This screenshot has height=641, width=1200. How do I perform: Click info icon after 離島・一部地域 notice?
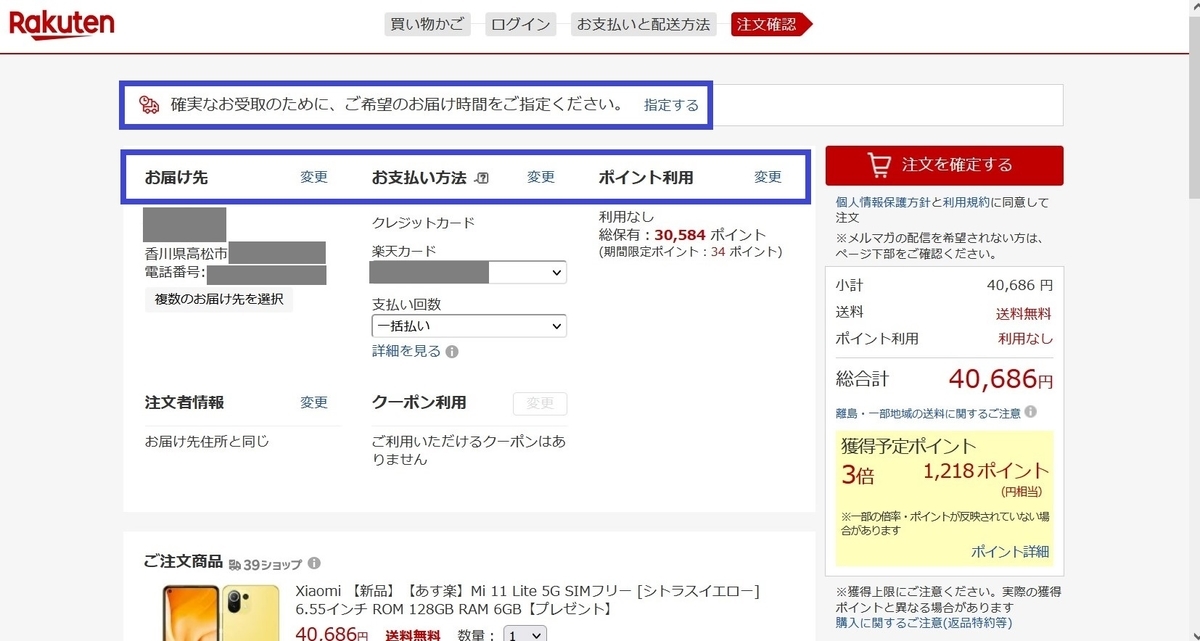pyautogui.click(x=1031, y=412)
